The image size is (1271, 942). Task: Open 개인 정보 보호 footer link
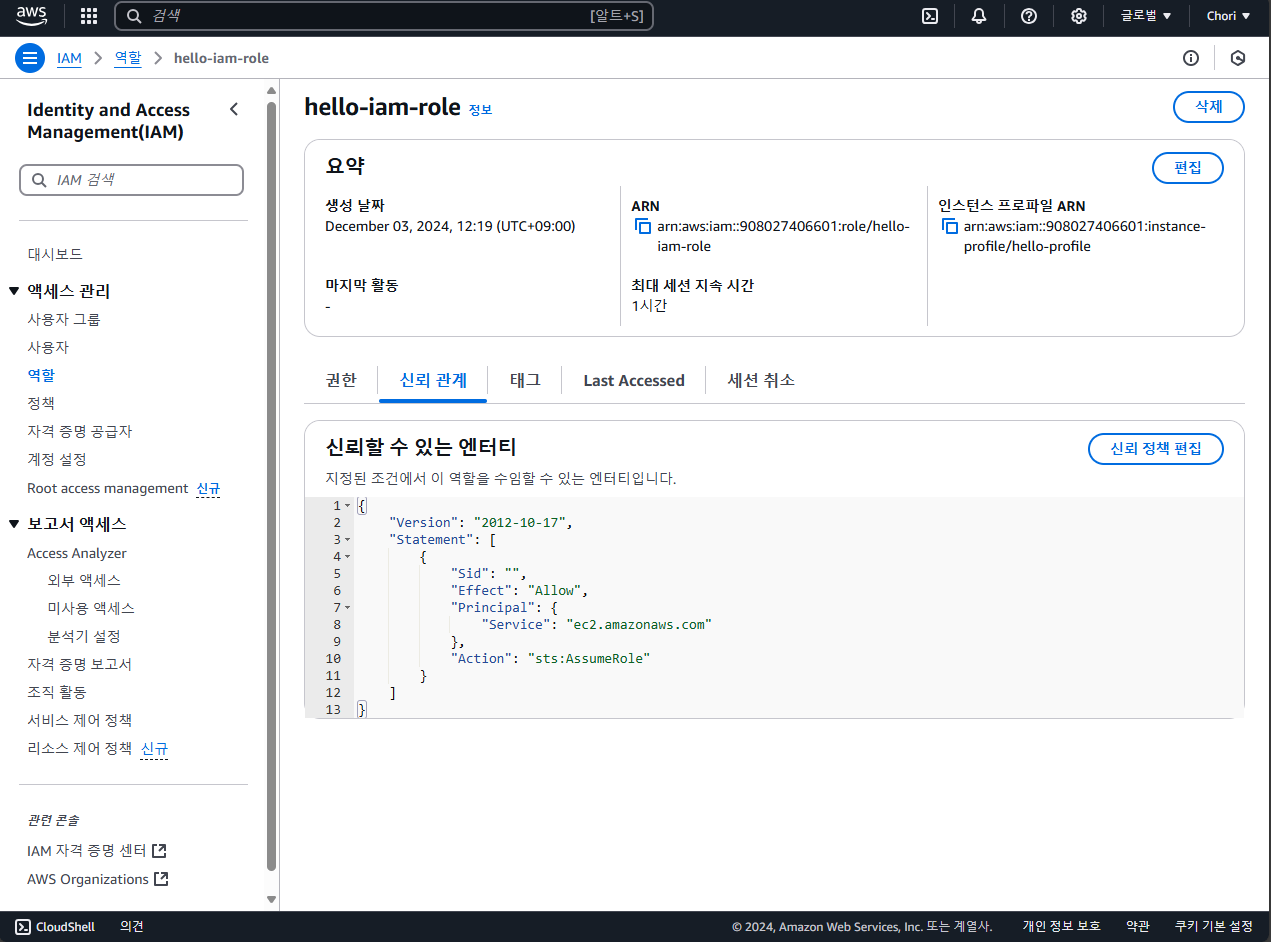click(1061, 927)
